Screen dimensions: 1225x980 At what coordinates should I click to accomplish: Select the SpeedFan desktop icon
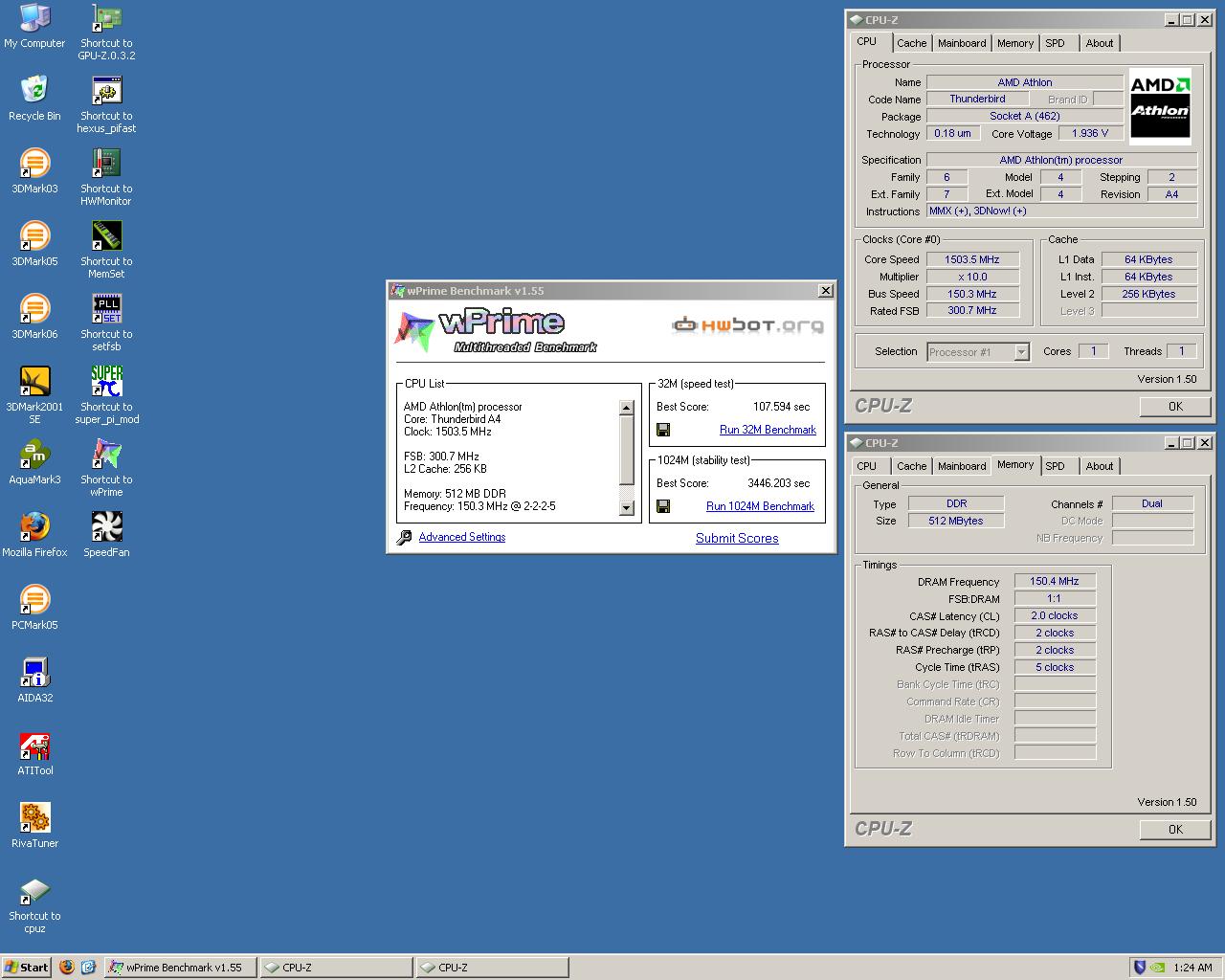point(106,535)
